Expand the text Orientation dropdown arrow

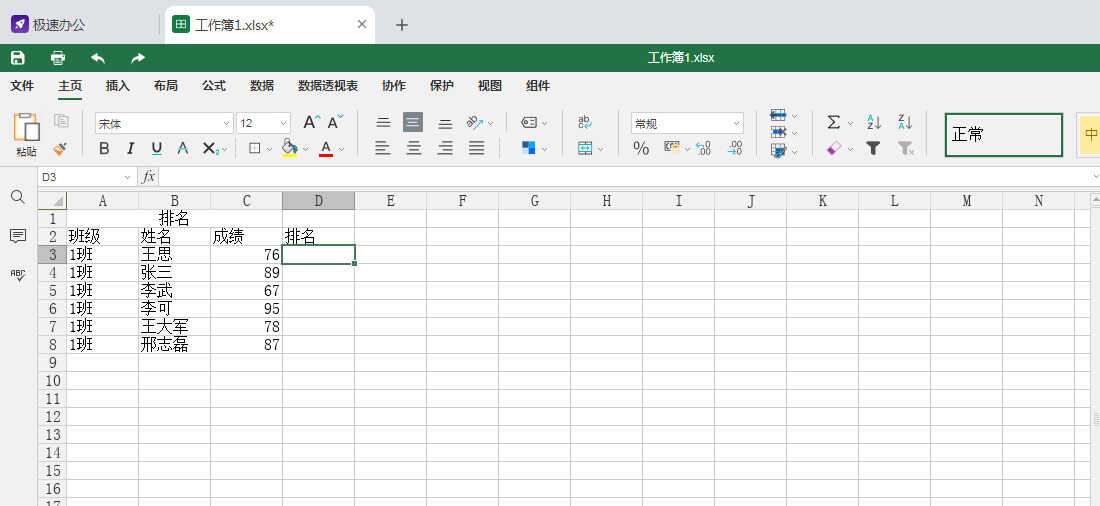pos(490,124)
